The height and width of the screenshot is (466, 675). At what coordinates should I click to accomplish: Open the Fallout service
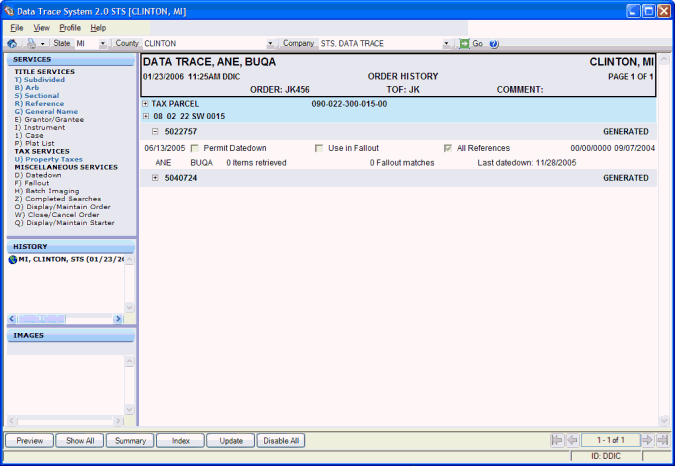[x=32, y=183]
